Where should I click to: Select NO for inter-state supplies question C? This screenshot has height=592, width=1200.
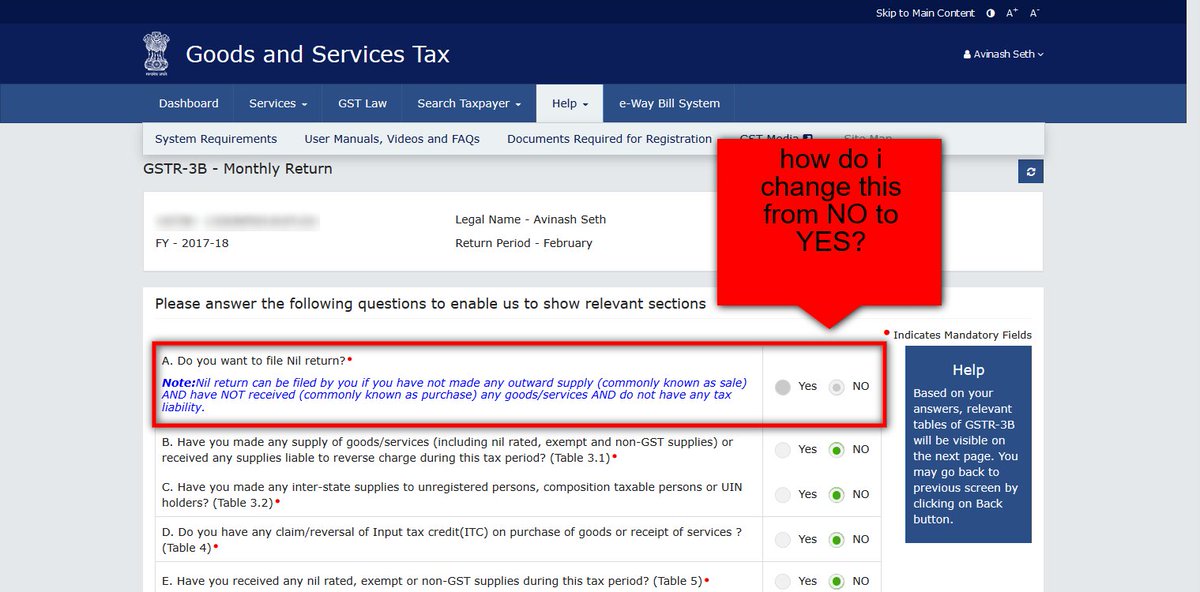[x=835, y=494]
